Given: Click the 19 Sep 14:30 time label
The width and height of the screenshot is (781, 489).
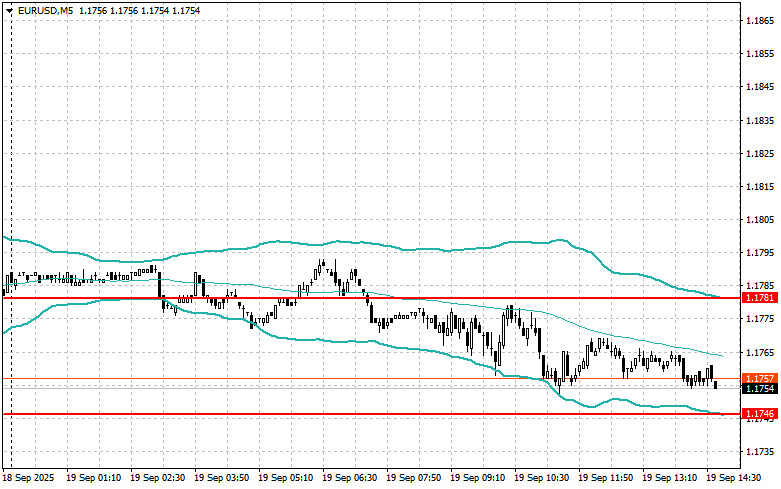Looking at the screenshot, I should click(x=733, y=478).
